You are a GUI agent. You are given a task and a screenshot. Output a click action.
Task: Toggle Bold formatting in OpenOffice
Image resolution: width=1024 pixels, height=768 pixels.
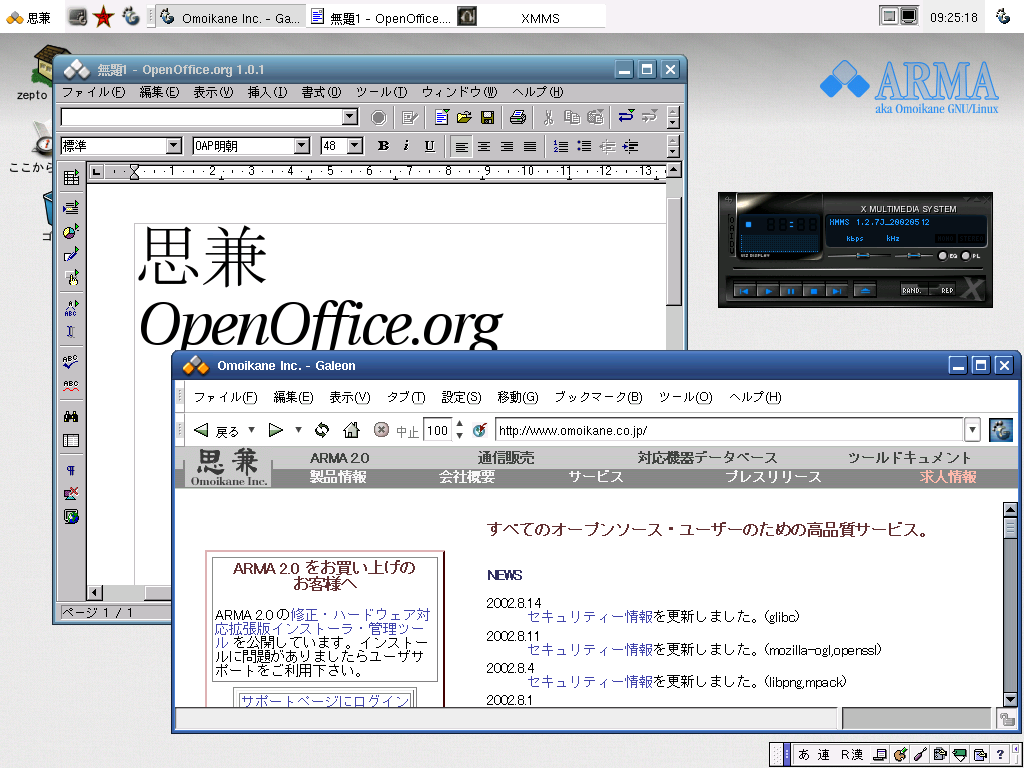tap(384, 146)
